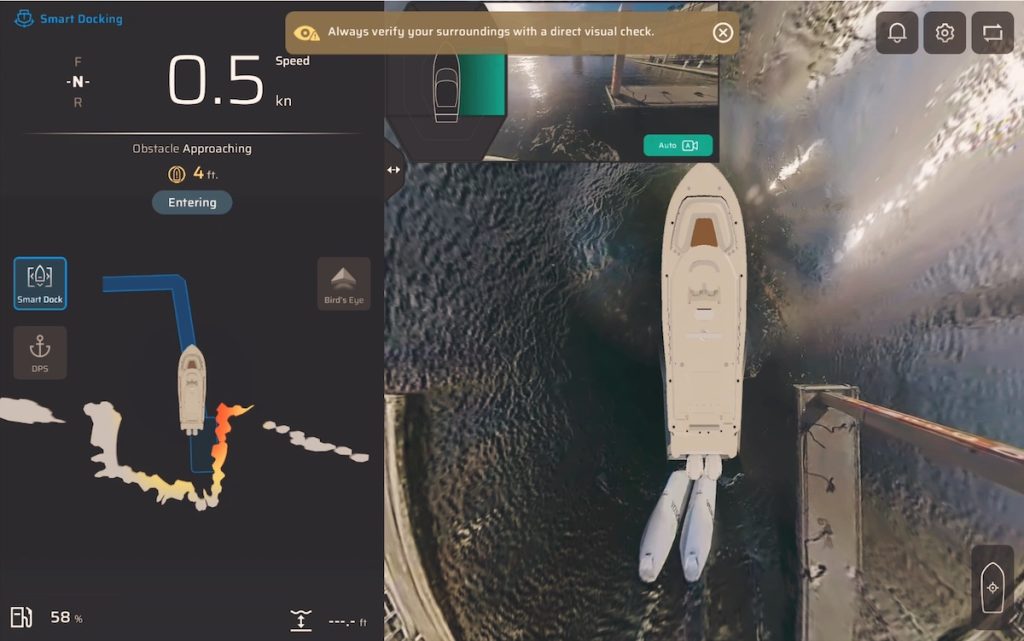Click the boat target icon bottom right
This screenshot has height=641, width=1024.
993,588
